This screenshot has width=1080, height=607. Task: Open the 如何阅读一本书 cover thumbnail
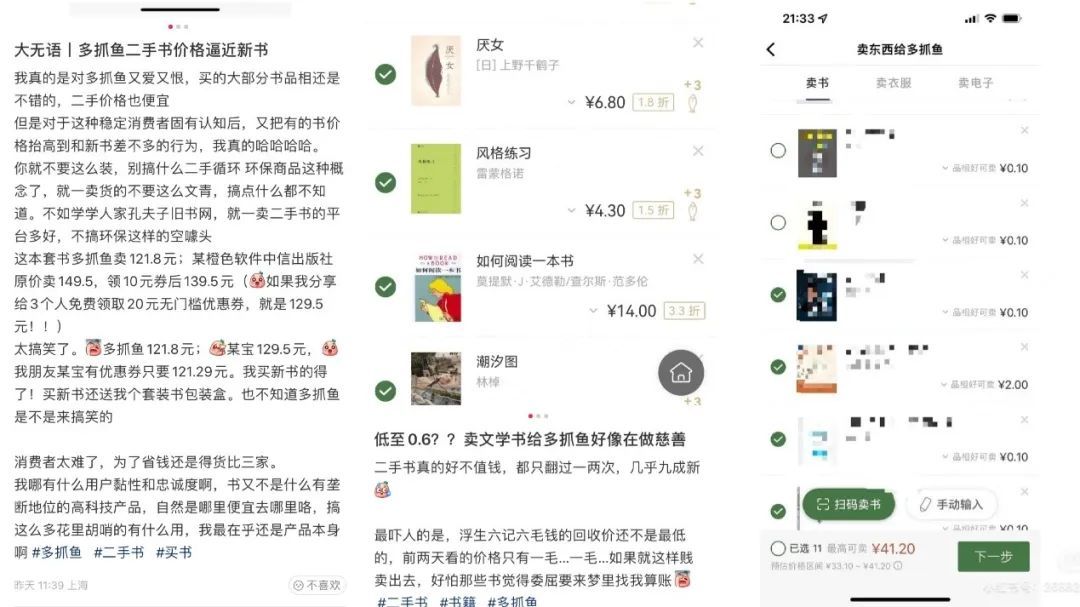(437, 288)
